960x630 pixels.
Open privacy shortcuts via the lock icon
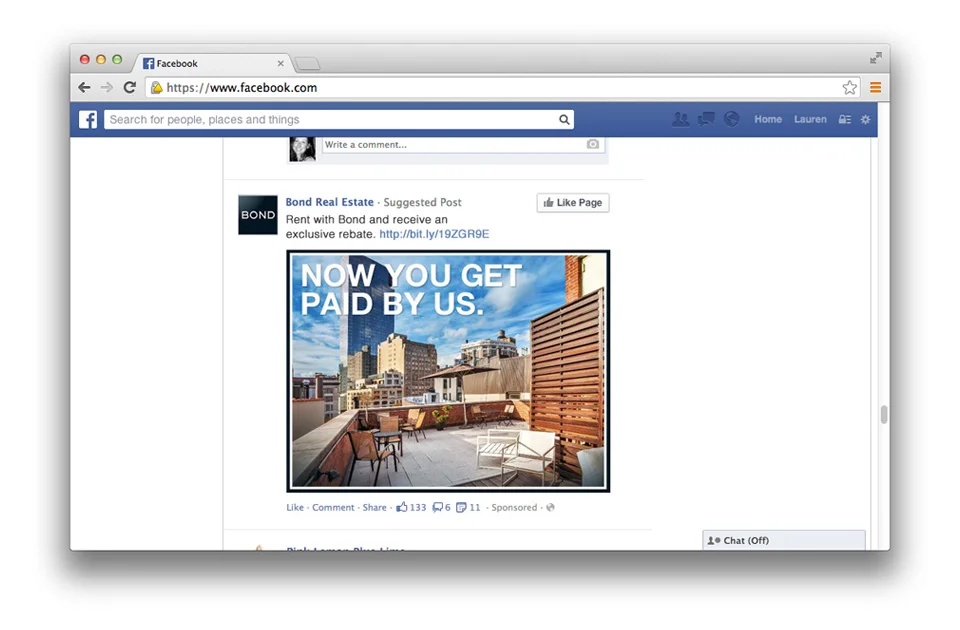pyautogui.click(x=844, y=119)
